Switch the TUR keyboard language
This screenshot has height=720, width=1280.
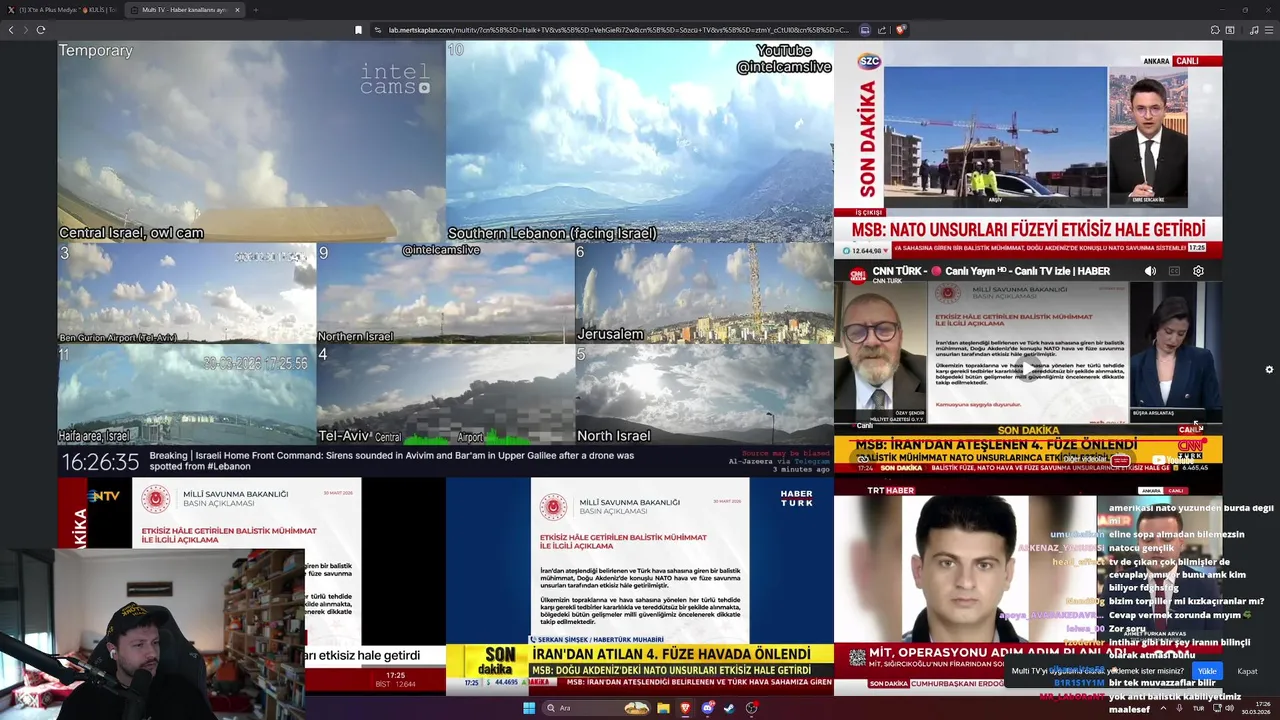[x=1198, y=708]
